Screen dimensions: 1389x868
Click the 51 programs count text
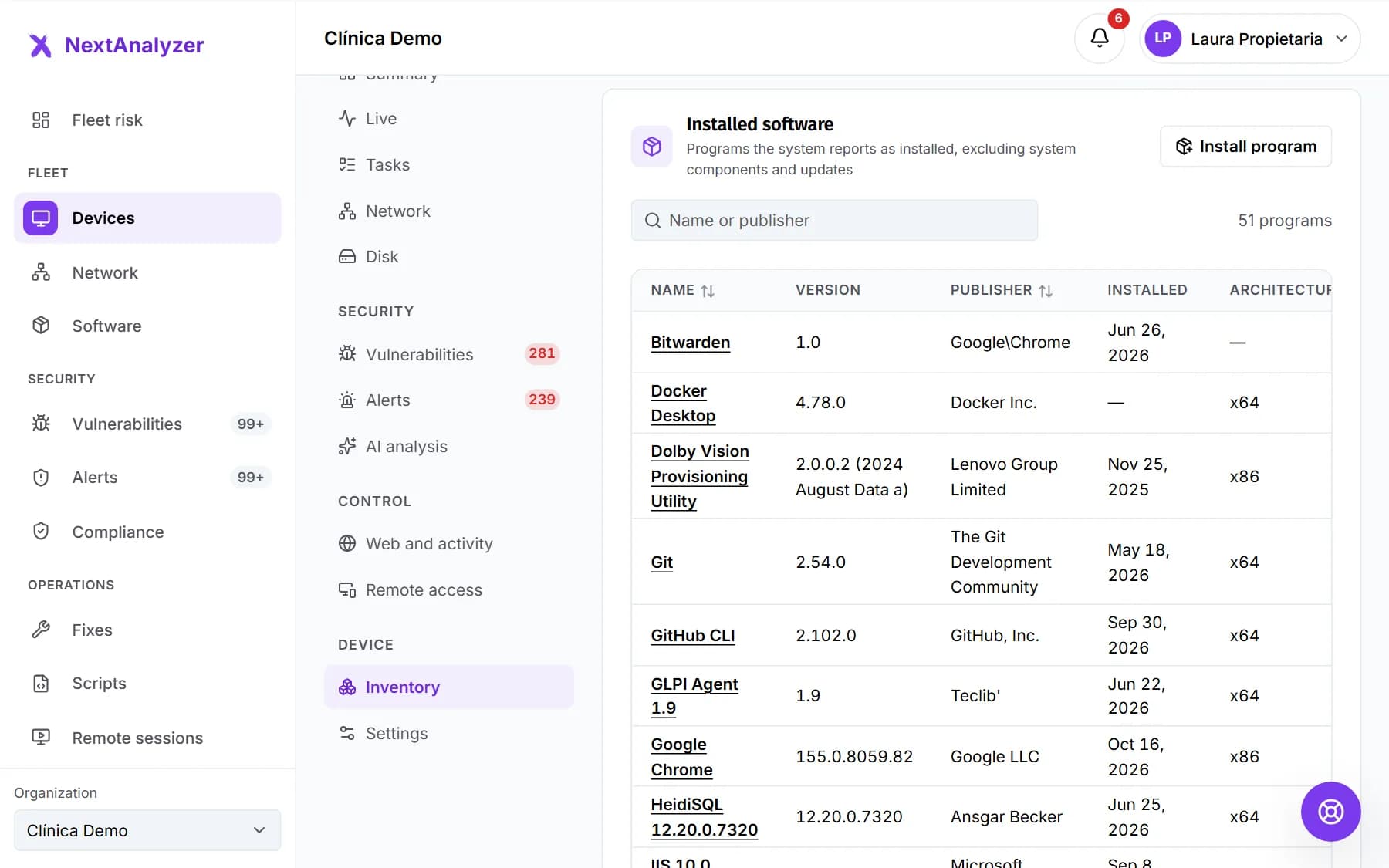click(x=1285, y=221)
